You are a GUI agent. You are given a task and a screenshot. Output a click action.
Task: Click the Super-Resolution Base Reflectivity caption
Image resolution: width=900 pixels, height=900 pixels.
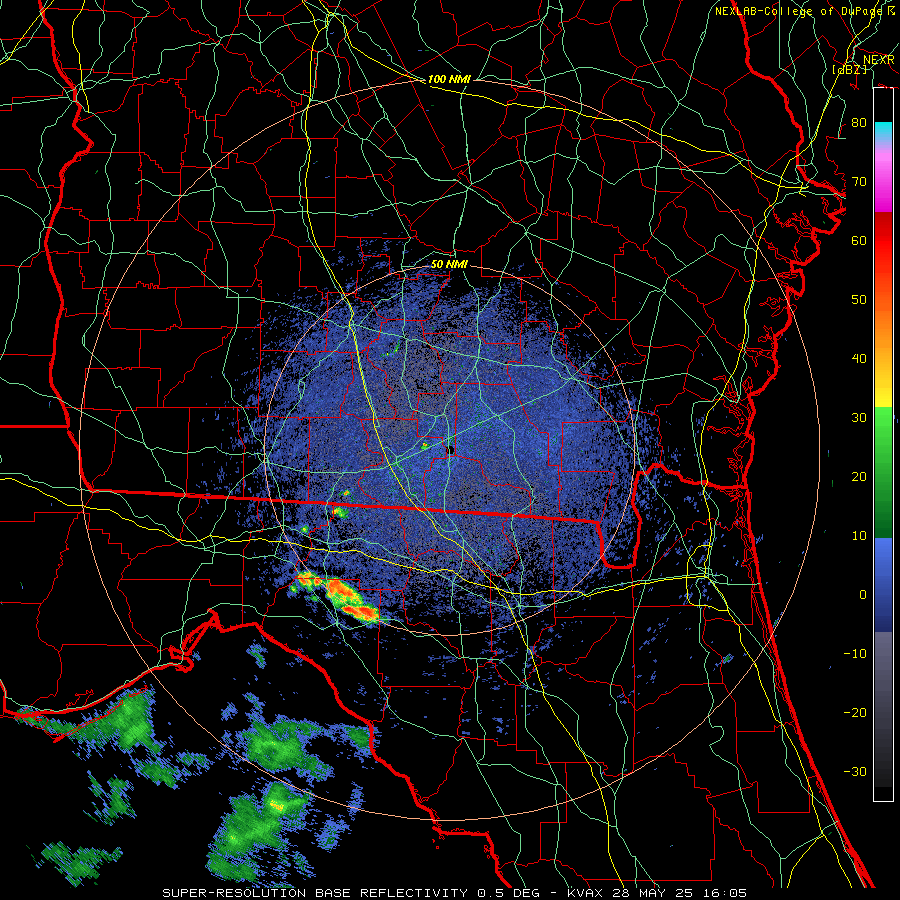pyautogui.click(x=454, y=893)
